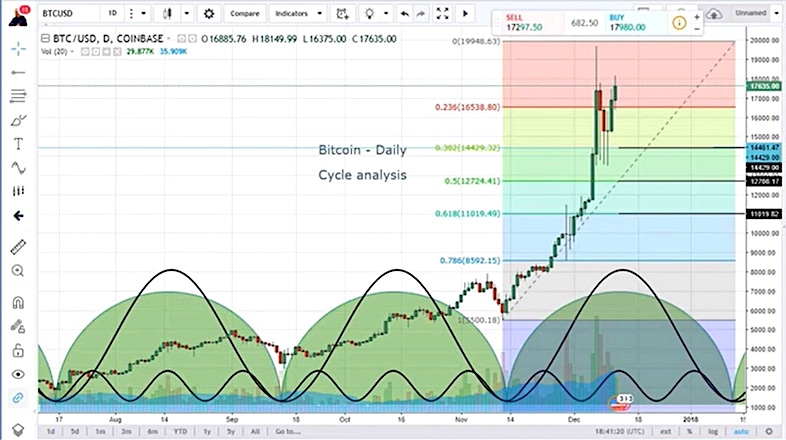Open user profile avatar with notification badge
Image resolution: width=786 pixels, height=440 pixels.
click(x=19, y=16)
